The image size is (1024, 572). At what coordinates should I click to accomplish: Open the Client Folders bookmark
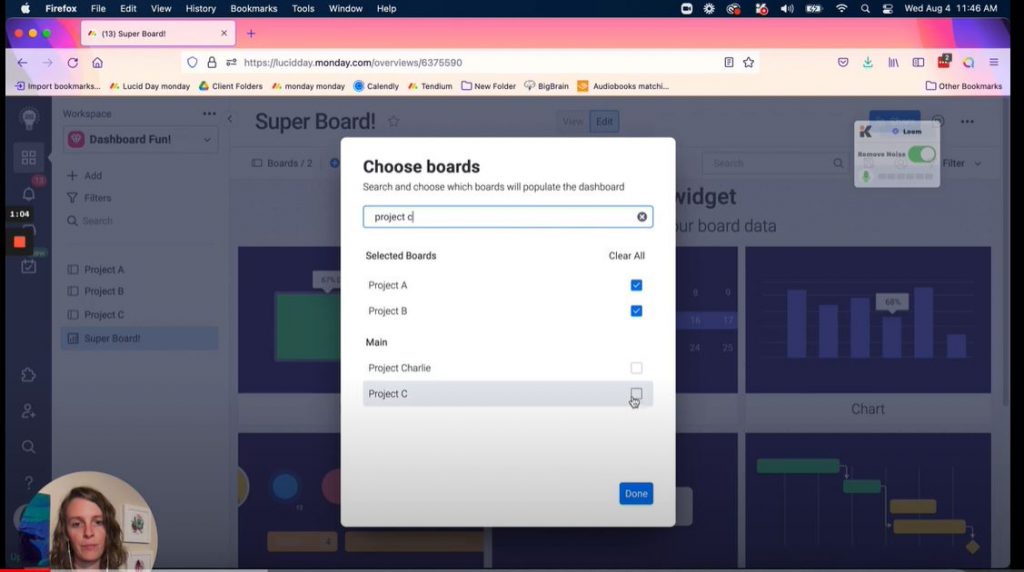click(231, 86)
